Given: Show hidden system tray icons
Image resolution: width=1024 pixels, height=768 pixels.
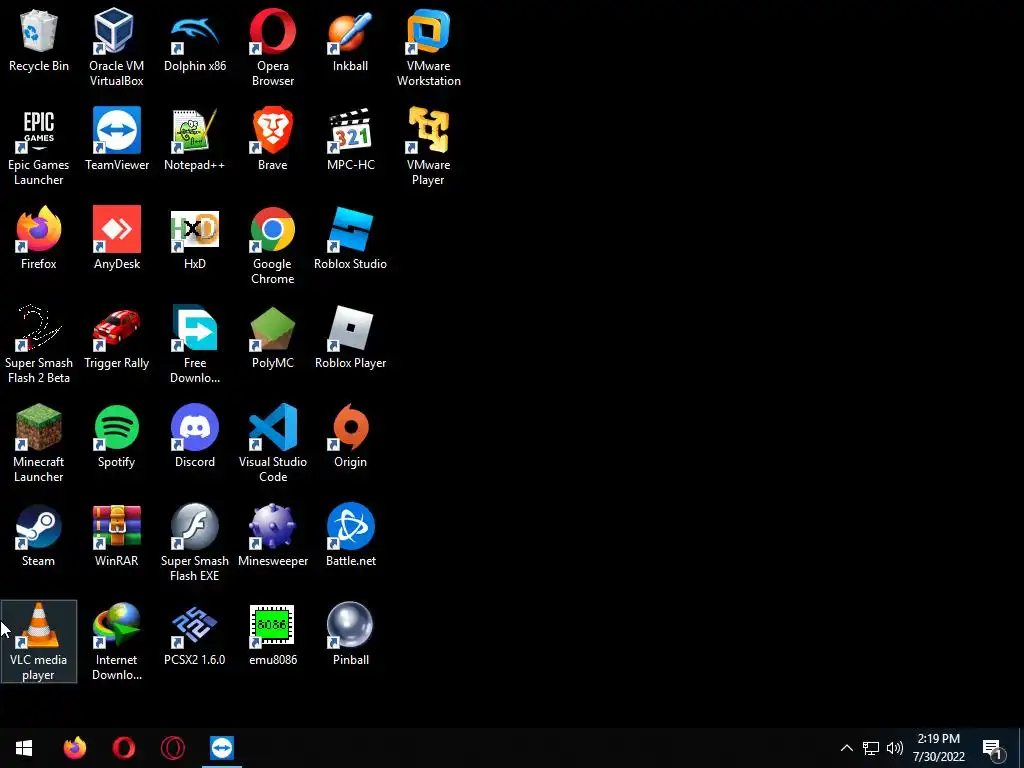Looking at the screenshot, I should click(846, 748).
